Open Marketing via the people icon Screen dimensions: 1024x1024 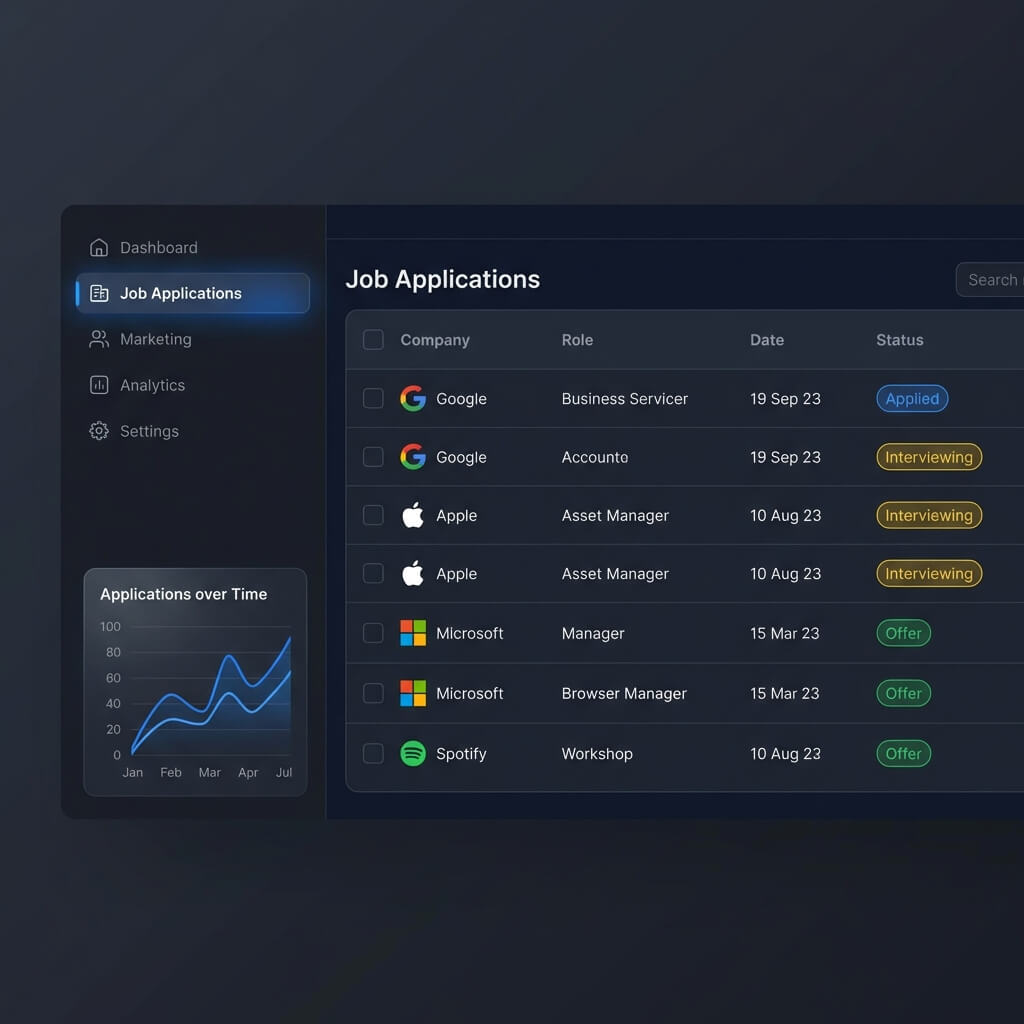(x=98, y=339)
